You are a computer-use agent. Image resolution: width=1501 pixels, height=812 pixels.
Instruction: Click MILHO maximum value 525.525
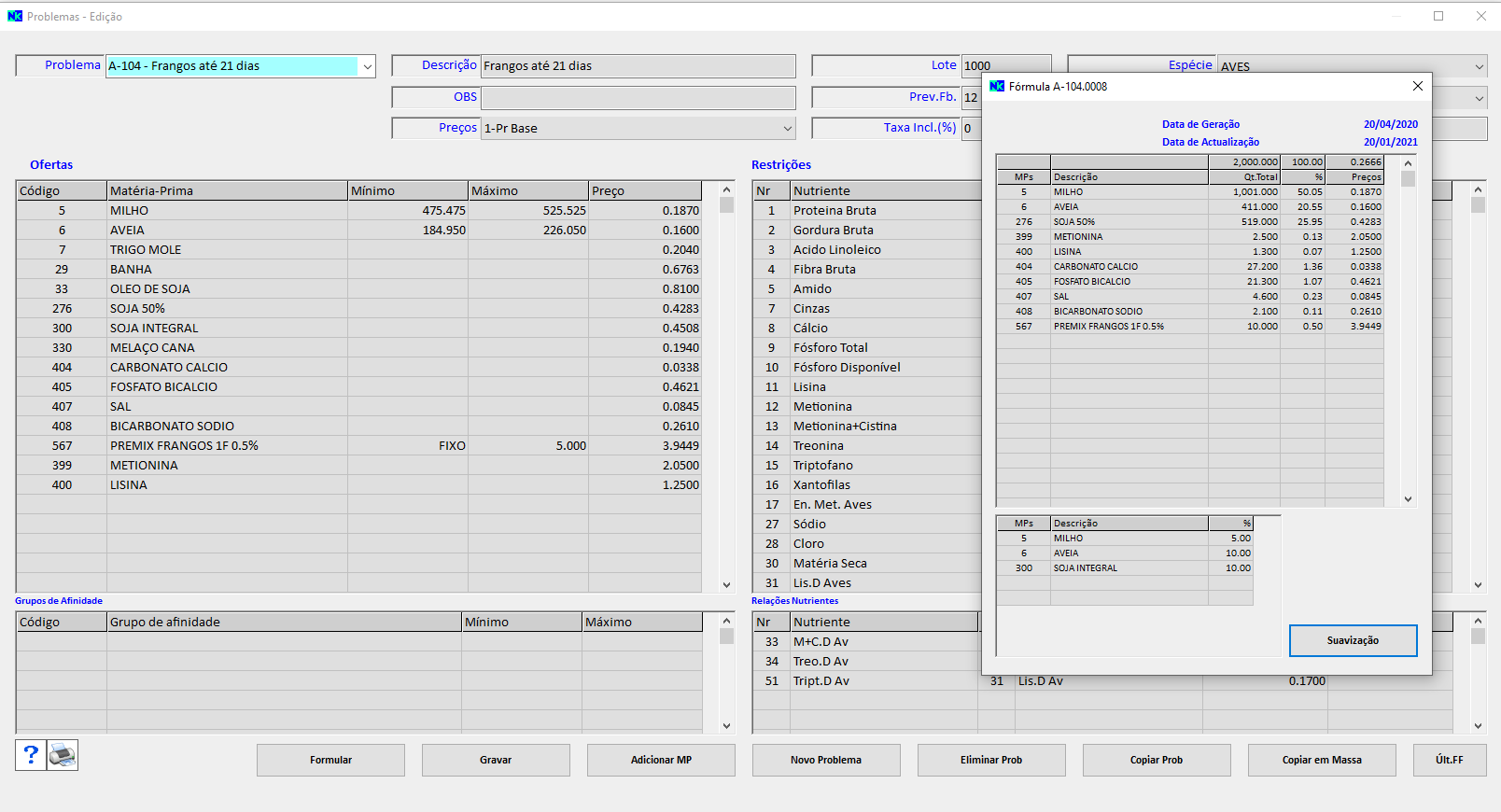tap(528, 211)
